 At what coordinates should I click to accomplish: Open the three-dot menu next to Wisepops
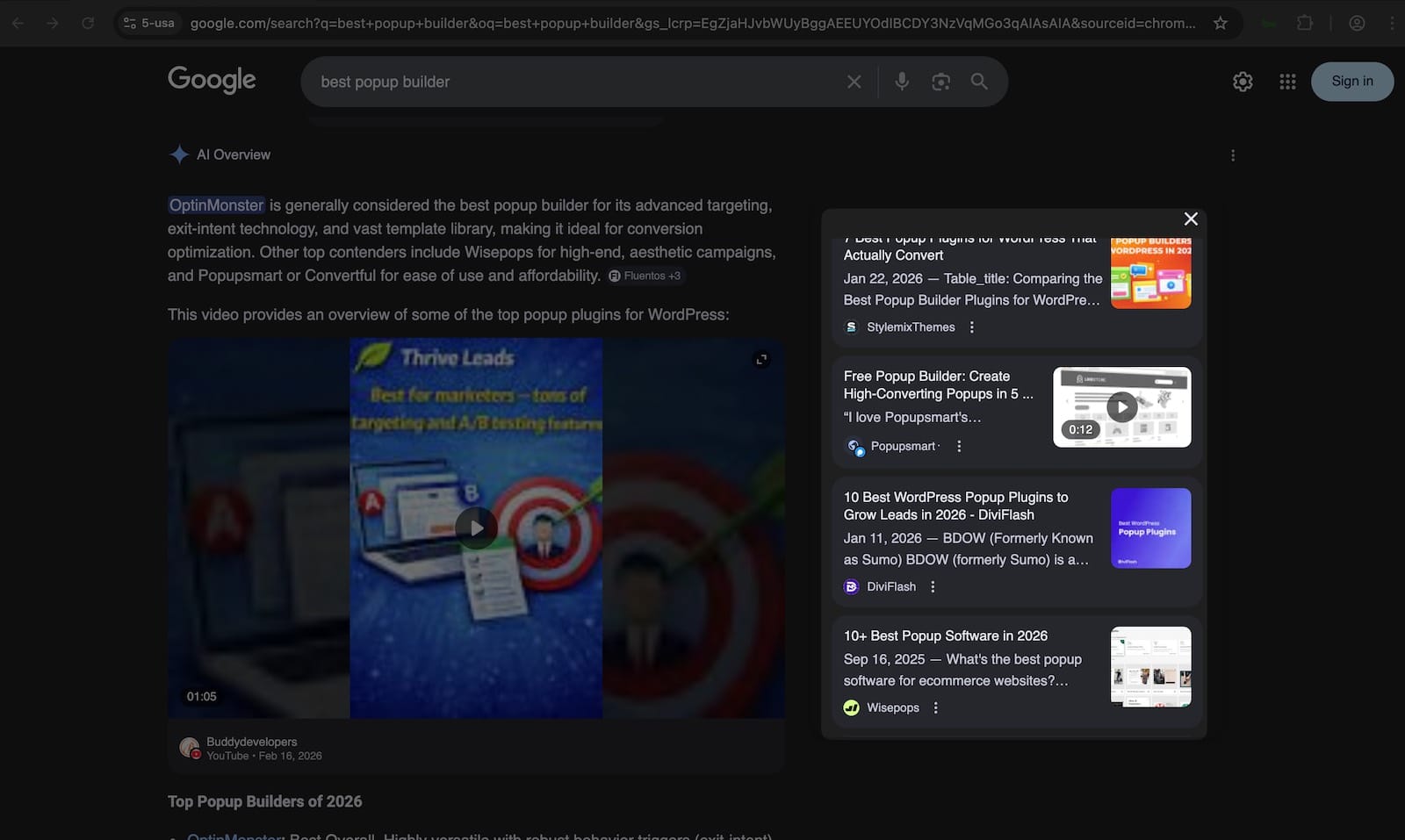point(935,707)
